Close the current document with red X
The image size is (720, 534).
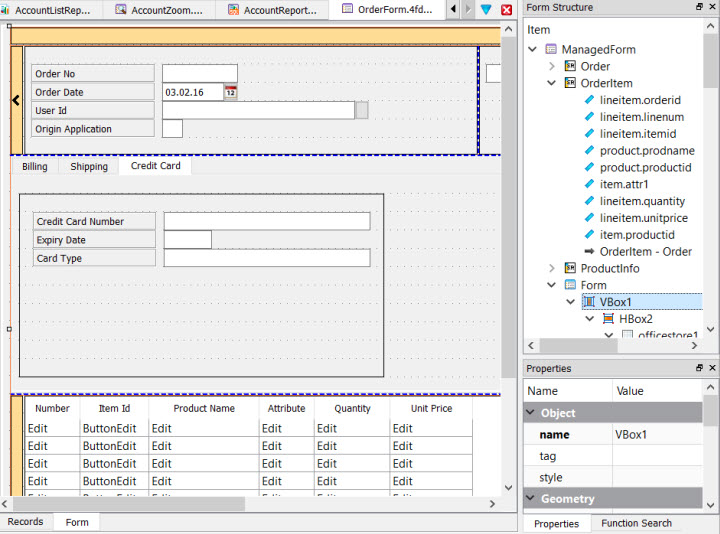(x=506, y=10)
